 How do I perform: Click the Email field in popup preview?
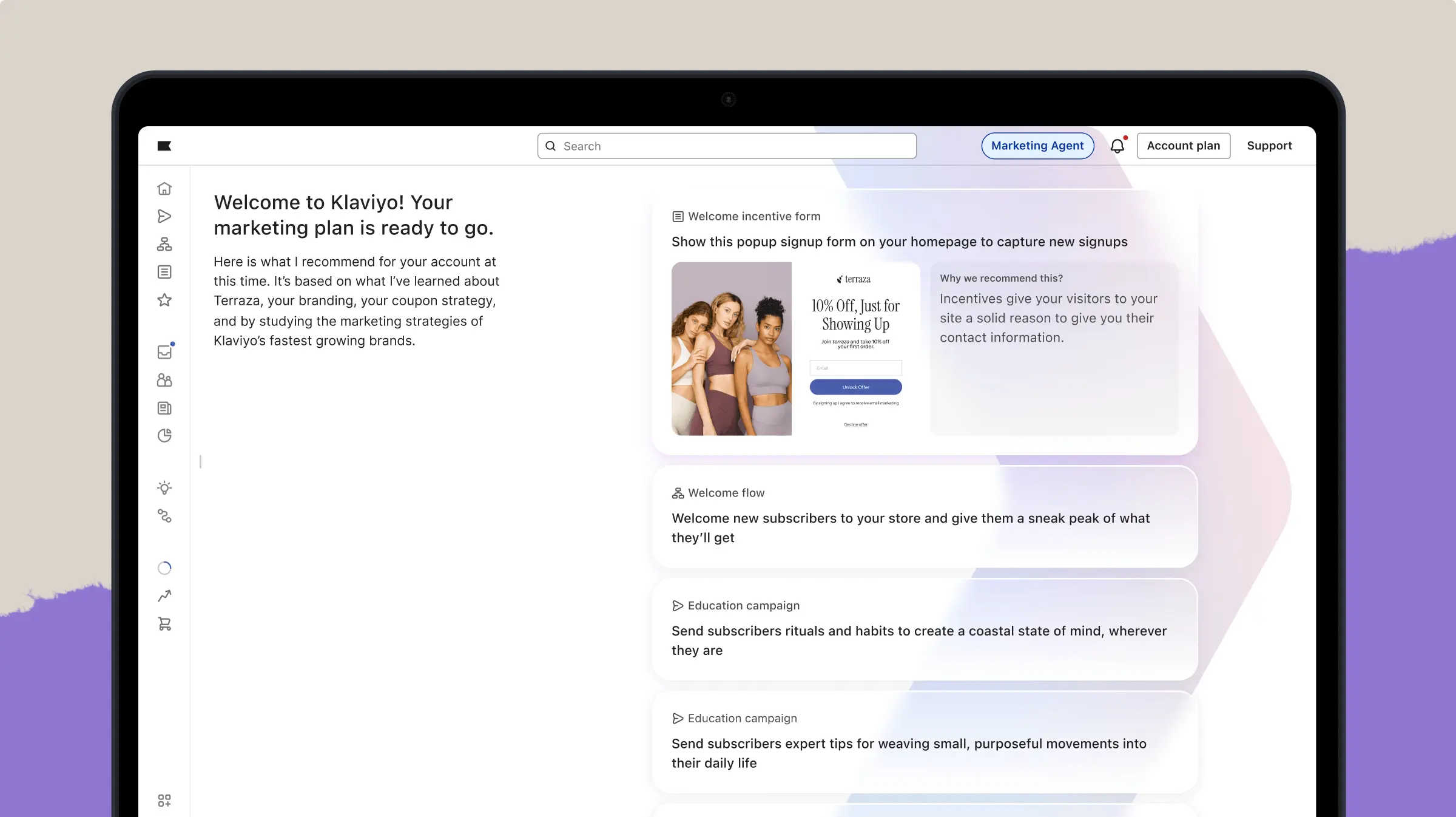click(x=855, y=368)
